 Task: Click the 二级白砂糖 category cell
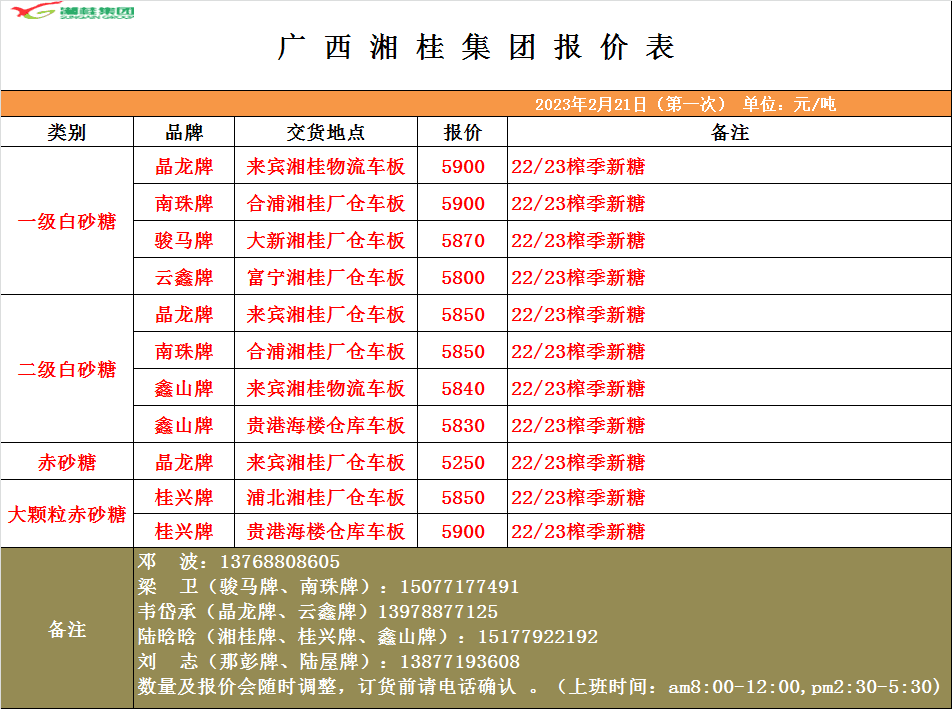67,370
